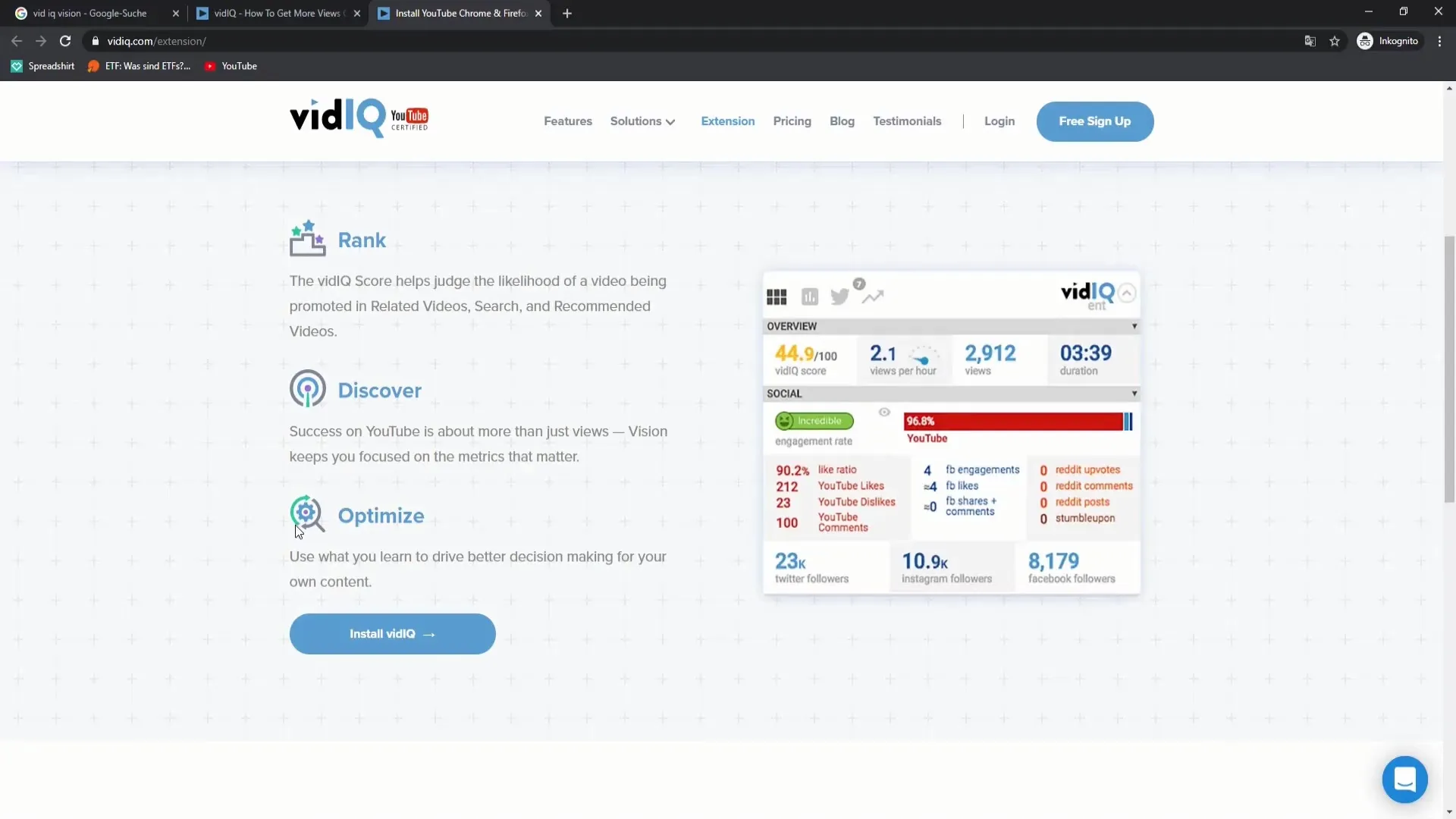The image size is (1456, 819).
Task: Click the Install vidIQ button
Action: point(392,634)
